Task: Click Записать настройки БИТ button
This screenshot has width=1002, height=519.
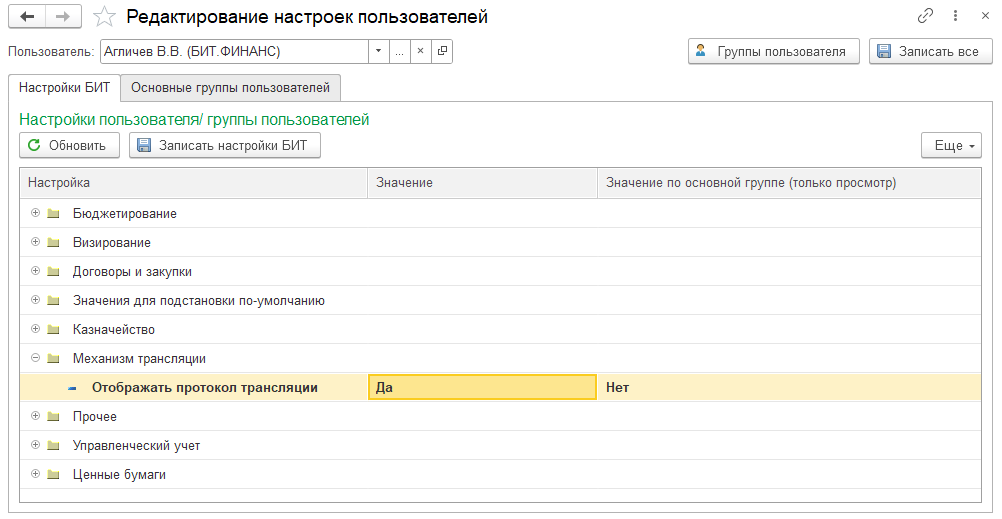Action: tap(225, 146)
